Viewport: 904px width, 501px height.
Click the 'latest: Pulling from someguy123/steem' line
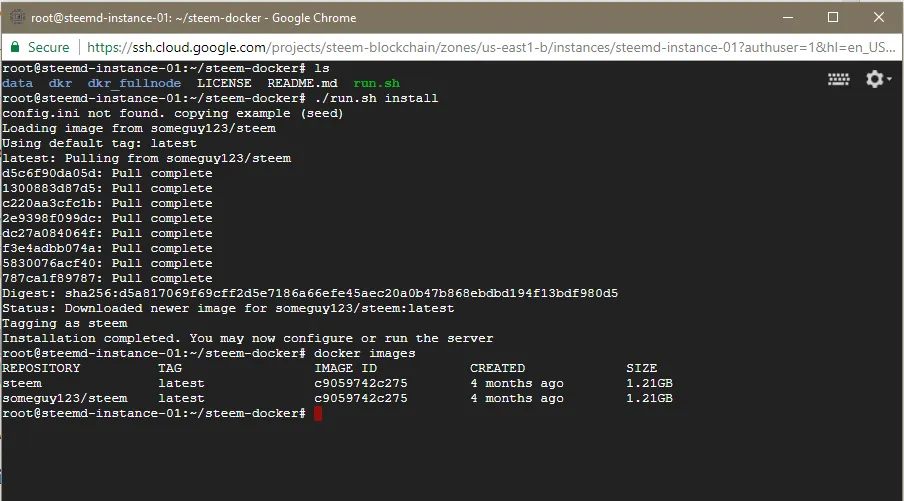click(x=146, y=158)
